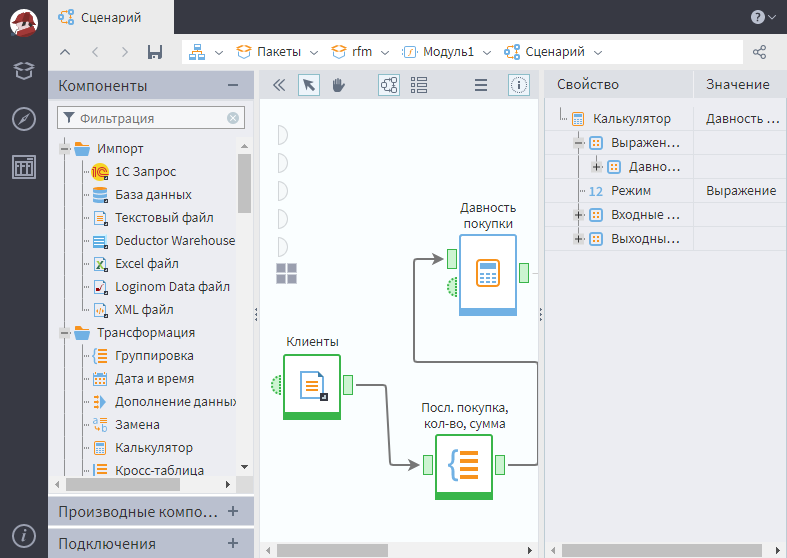The width and height of the screenshot is (787, 558).
Task: Clear the filter with the x button
Action: point(233,118)
